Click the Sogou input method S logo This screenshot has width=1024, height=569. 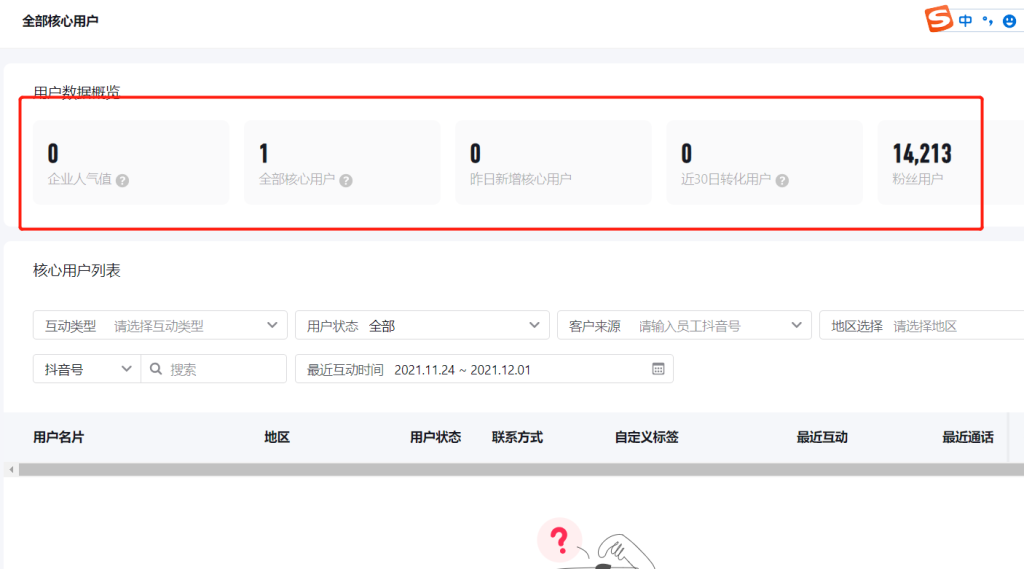939,19
